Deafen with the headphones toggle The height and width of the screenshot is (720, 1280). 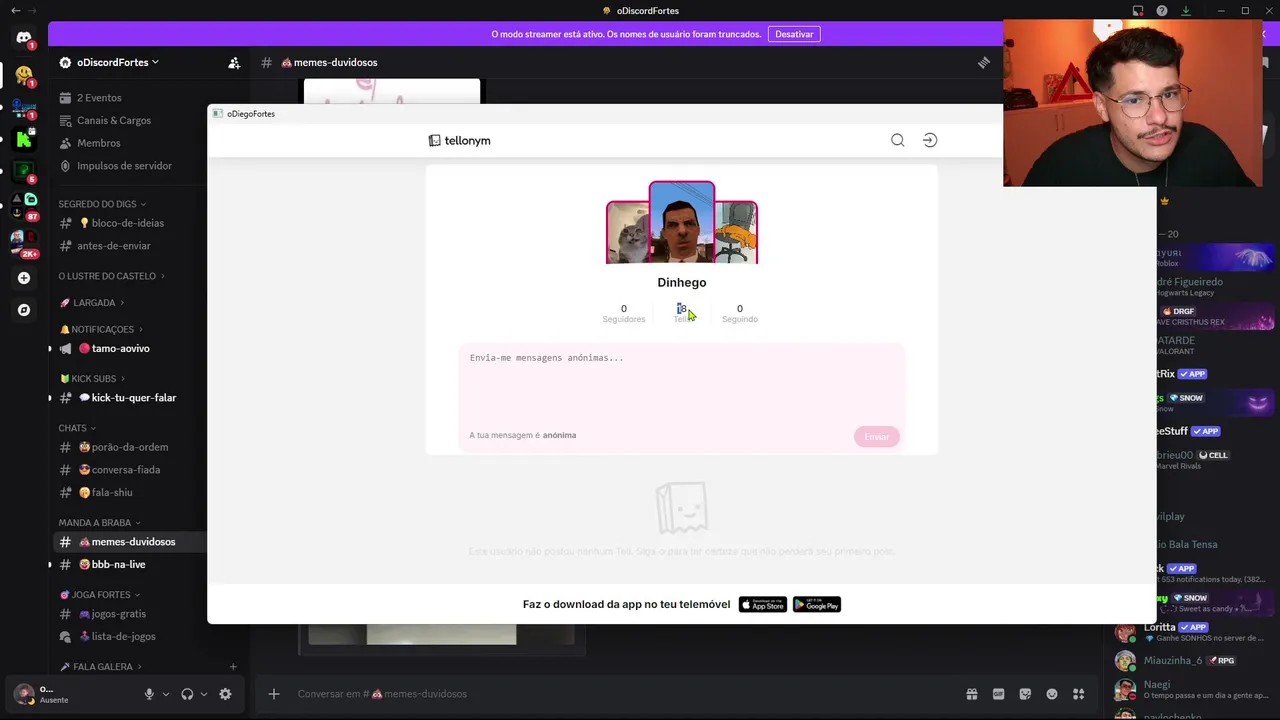coord(187,694)
